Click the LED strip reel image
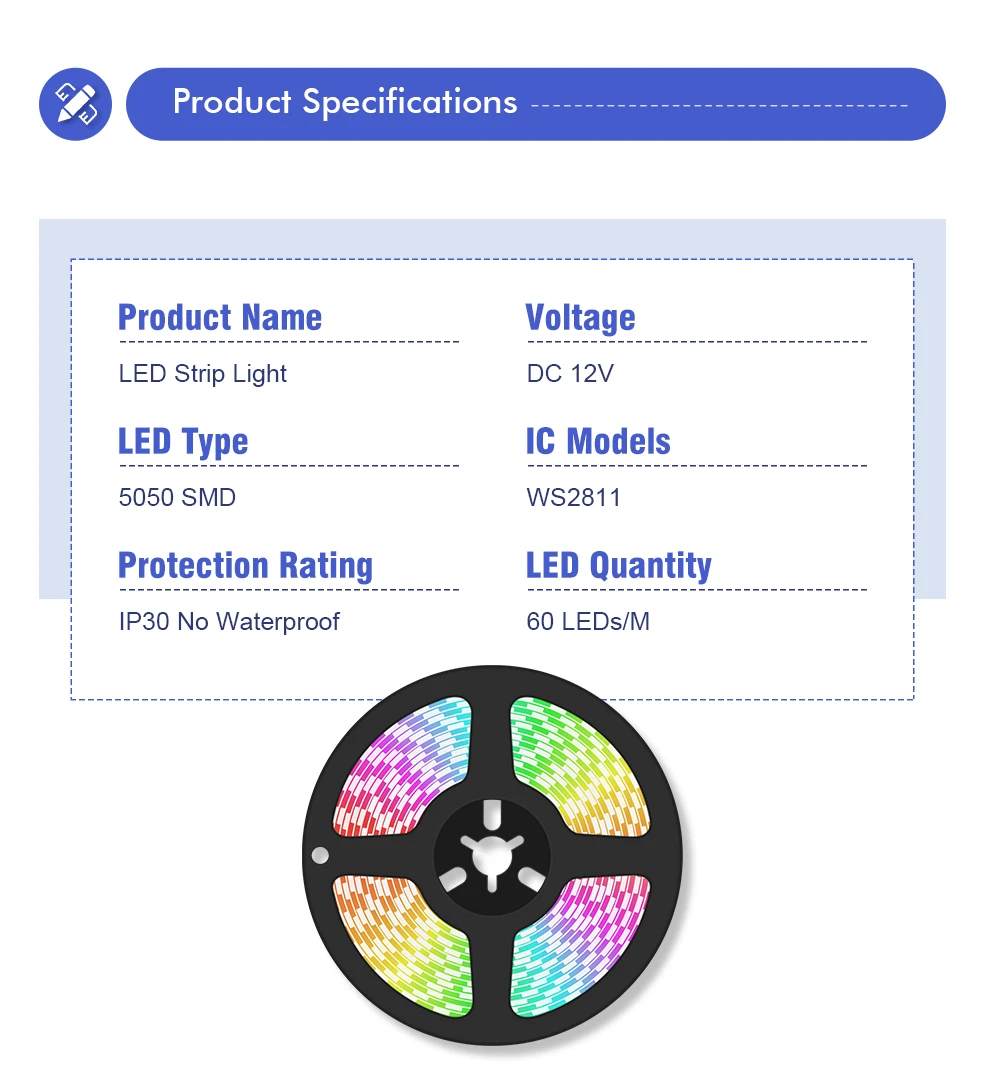The height and width of the screenshot is (1081, 985). 492,856
